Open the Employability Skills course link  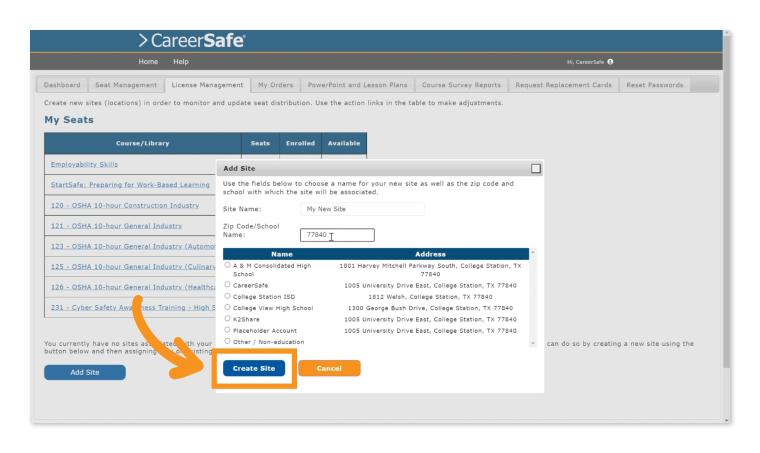(84, 164)
